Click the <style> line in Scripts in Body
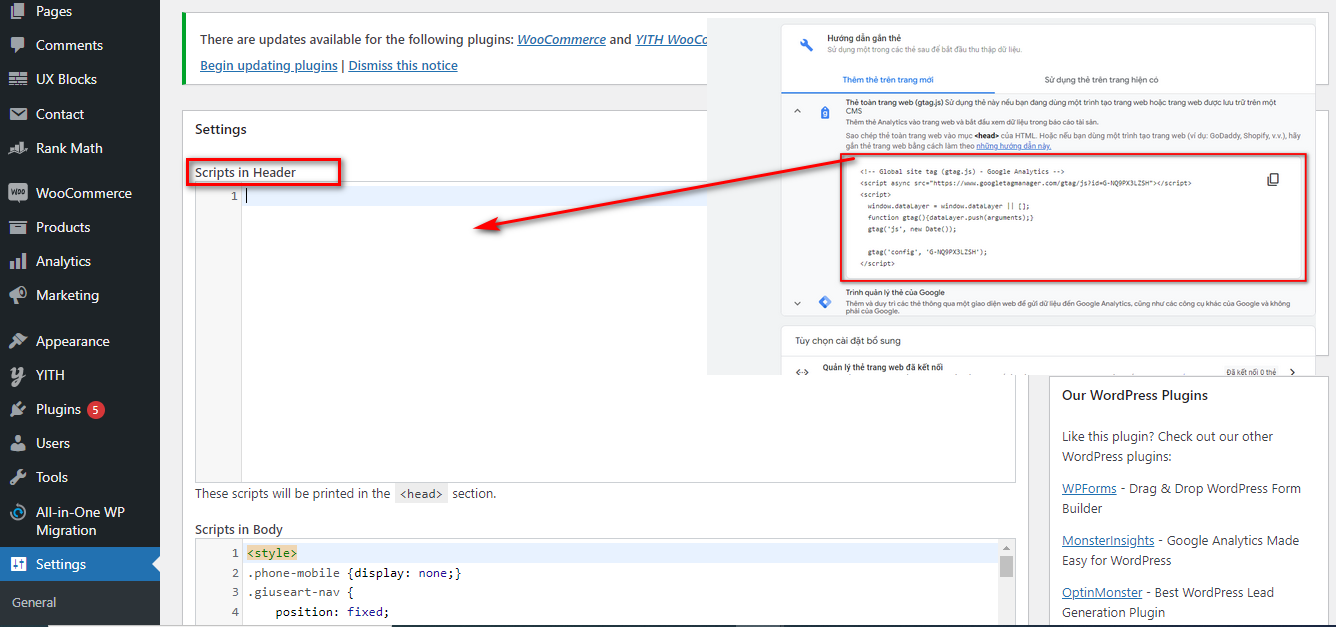This screenshot has width=1336, height=627. tap(272, 553)
